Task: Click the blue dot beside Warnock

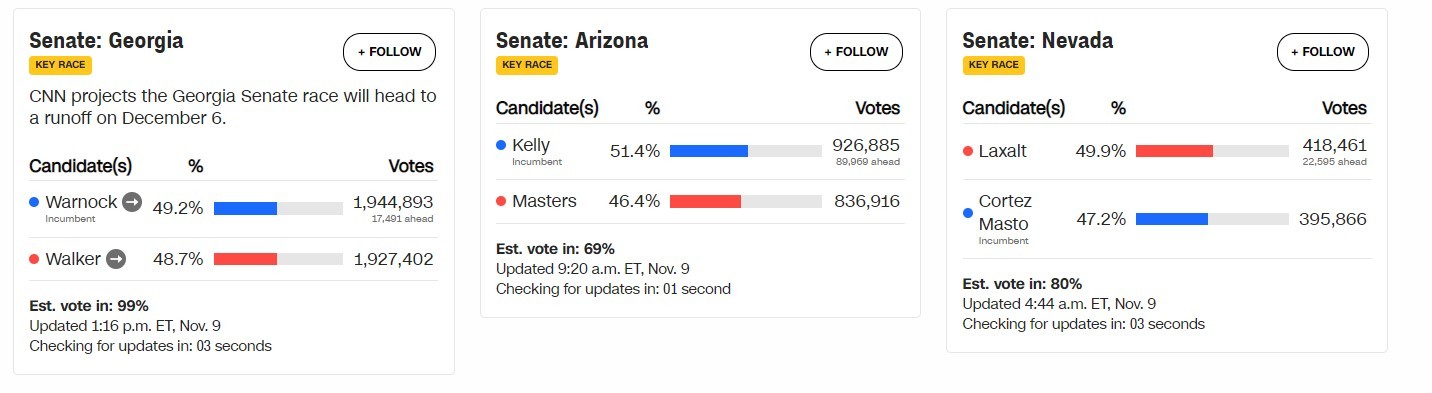Action: [x=34, y=202]
